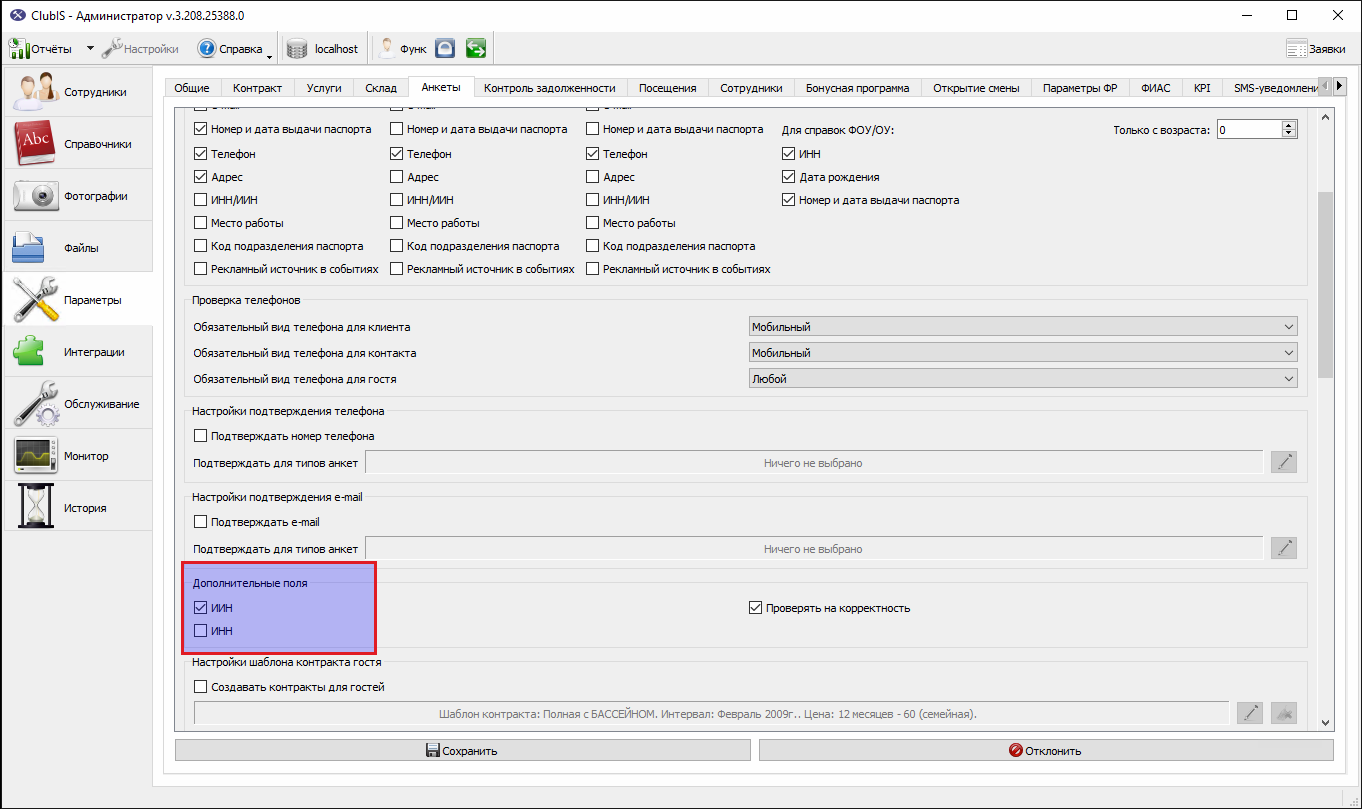Screen dimensions: 1362x809
Task: Click the edit pencil next to phone questionnaire types
Action: click(1284, 462)
